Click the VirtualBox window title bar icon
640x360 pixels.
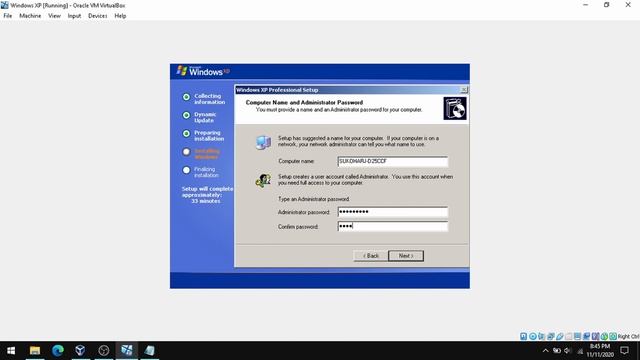pyautogui.click(x=5, y=5)
